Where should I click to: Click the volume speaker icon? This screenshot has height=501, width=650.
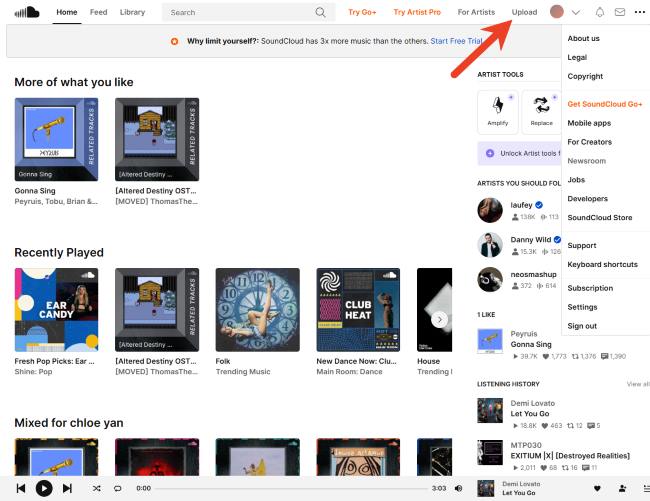tap(458, 488)
